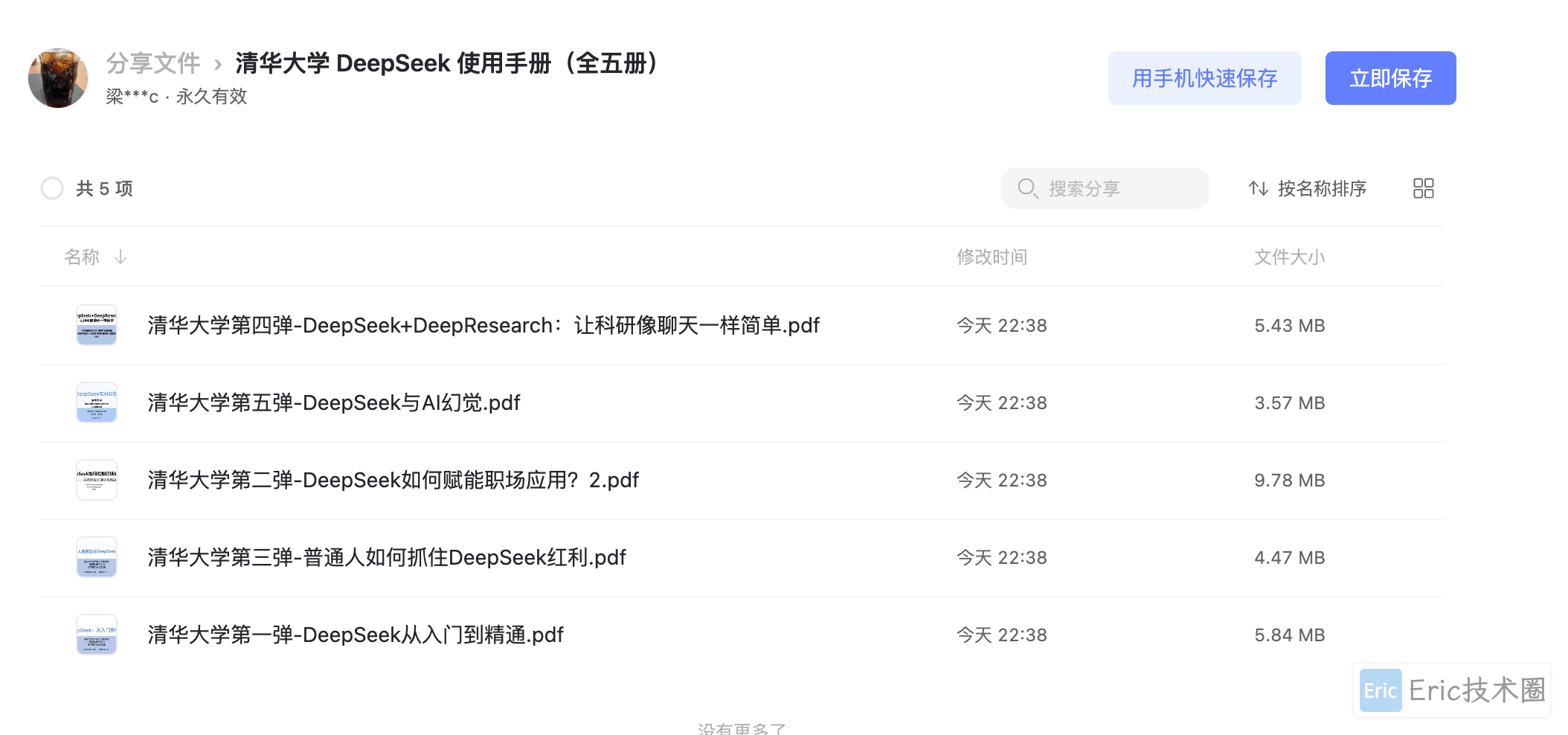Click the search magnifier icon
Viewport: 1568px width, 735px height.
coord(1027,188)
